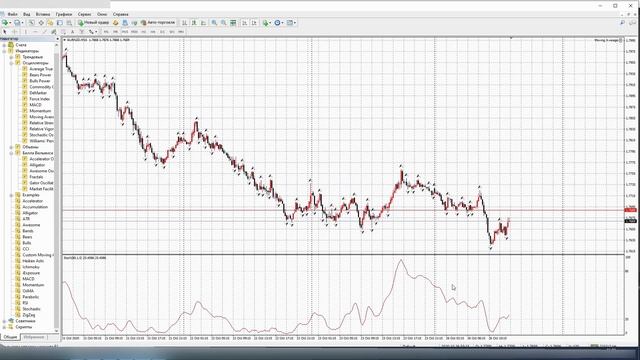Image resolution: width=640 pixels, height=360 pixels.
Task: Expand the Examples folder
Action: pyautogui.click(x=11, y=195)
